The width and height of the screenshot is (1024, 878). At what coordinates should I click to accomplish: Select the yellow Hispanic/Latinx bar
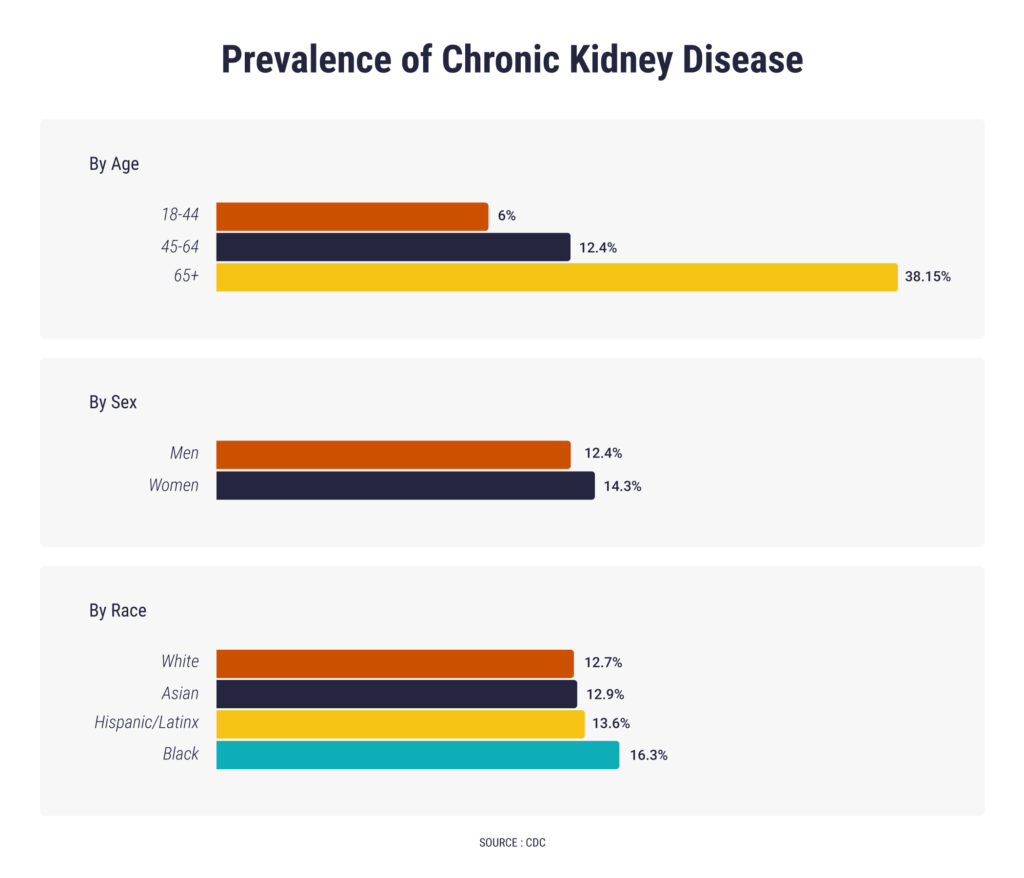pyautogui.click(x=400, y=724)
